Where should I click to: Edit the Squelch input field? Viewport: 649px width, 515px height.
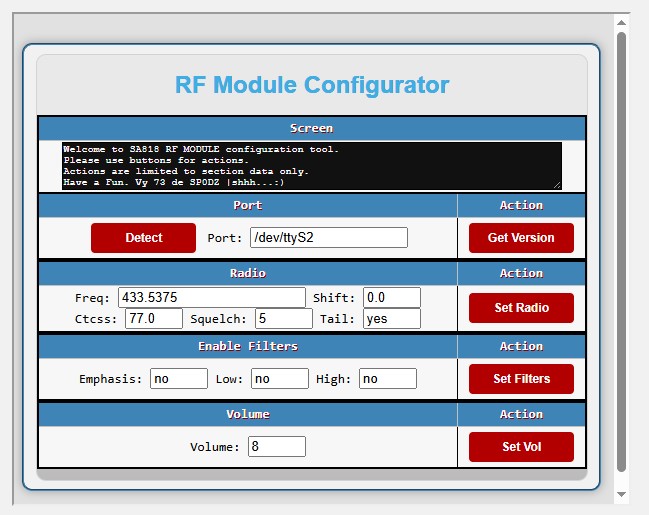[283, 319]
